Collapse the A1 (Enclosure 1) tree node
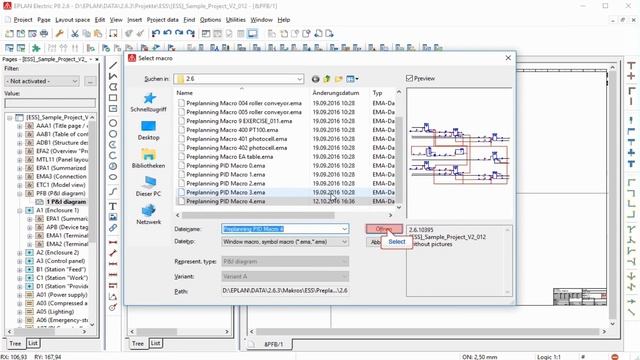This screenshot has width=640, height=360. [20, 211]
